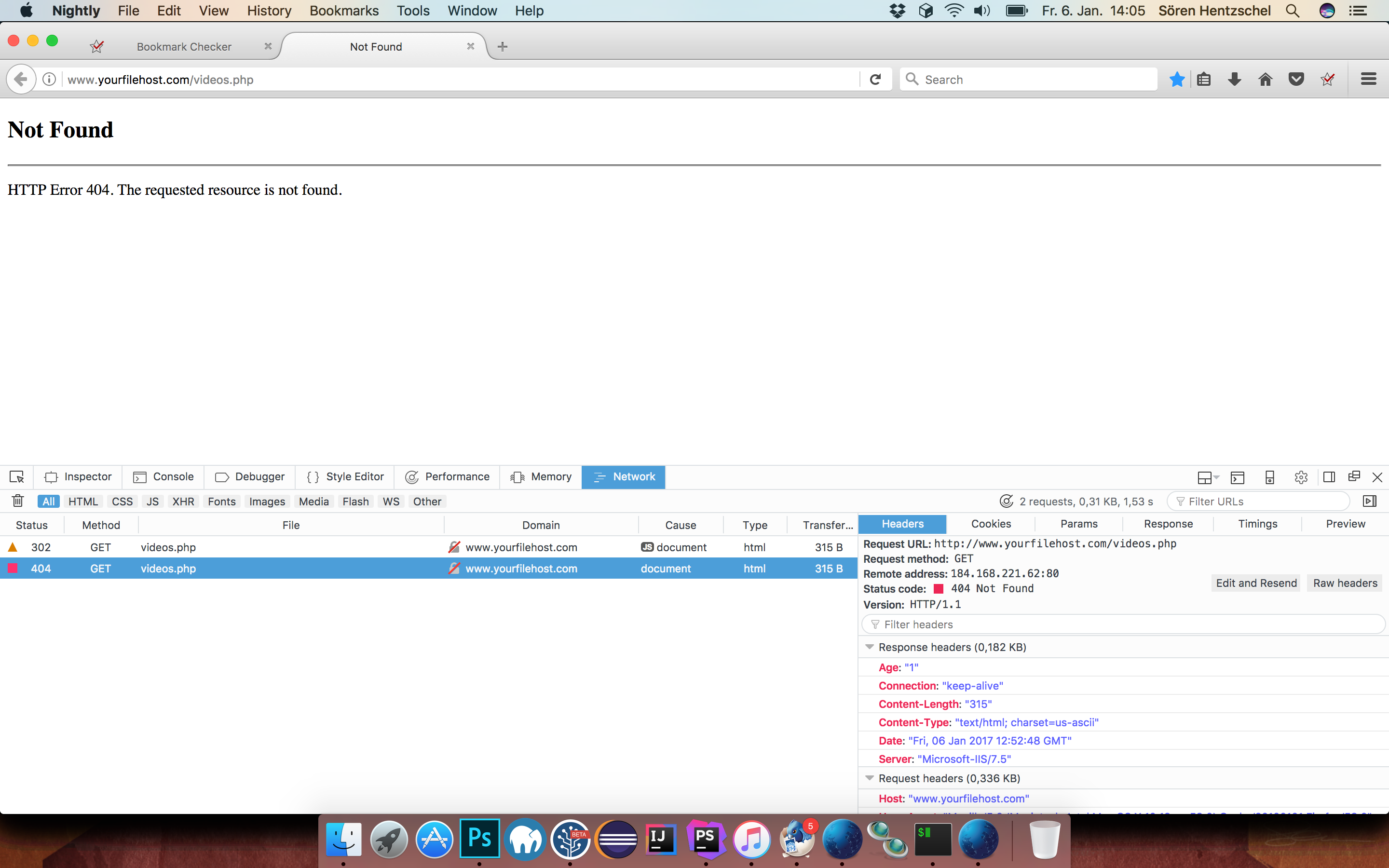Image resolution: width=1389 pixels, height=868 pixels.
Task: Collapse the Request headers section
Action: coord(870,778)
